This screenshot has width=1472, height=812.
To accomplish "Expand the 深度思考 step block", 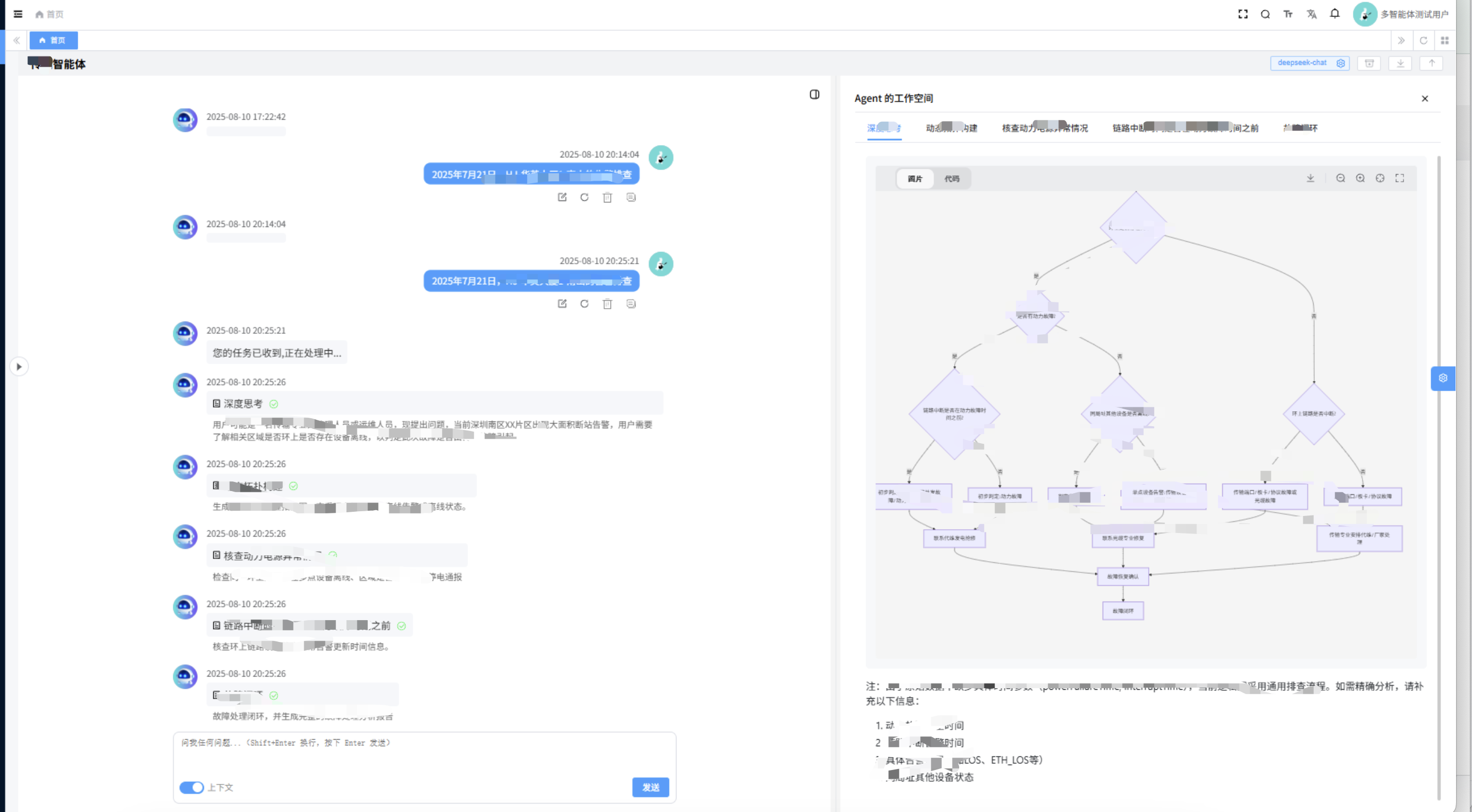I will click(x=243, y=403).
